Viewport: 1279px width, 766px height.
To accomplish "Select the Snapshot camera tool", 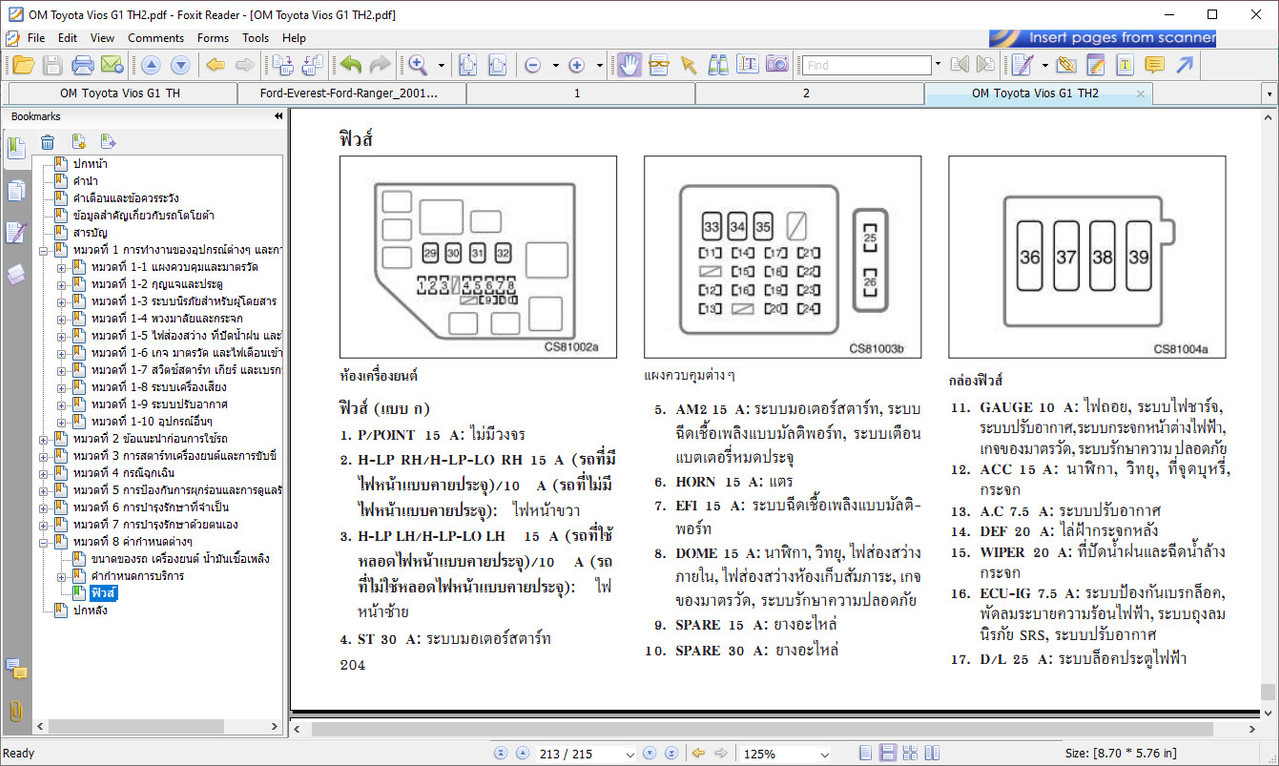I will (x=777, y=65).
